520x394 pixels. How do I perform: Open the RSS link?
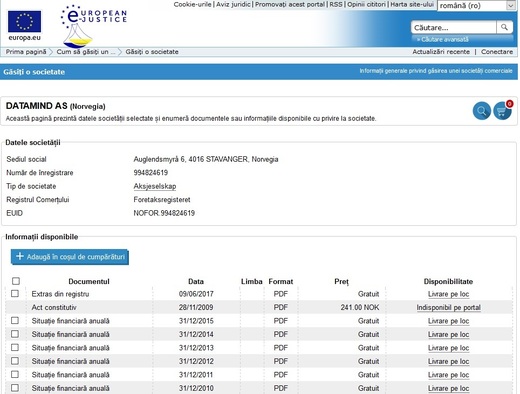(336, 5)
